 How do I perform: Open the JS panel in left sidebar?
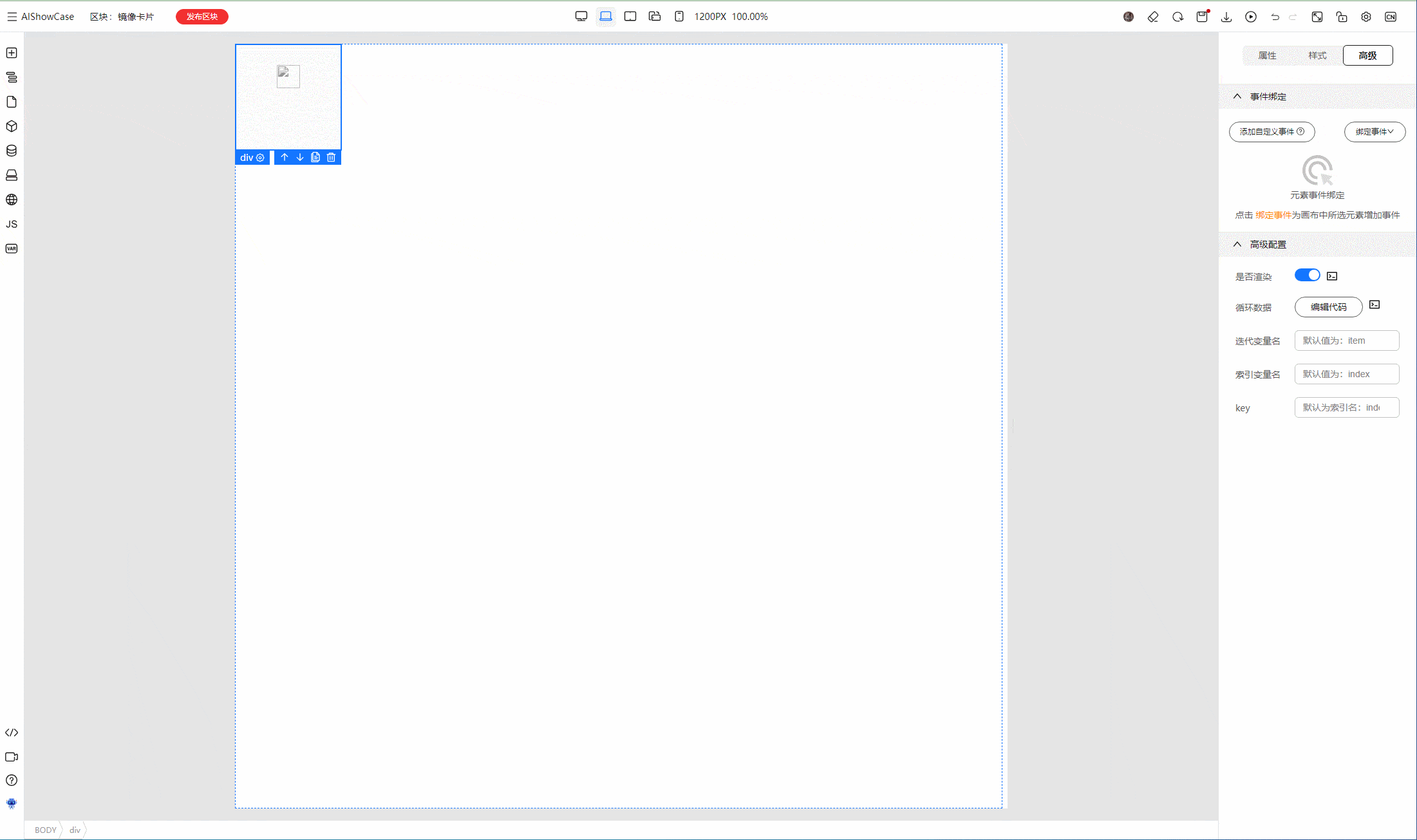(12, 224)
